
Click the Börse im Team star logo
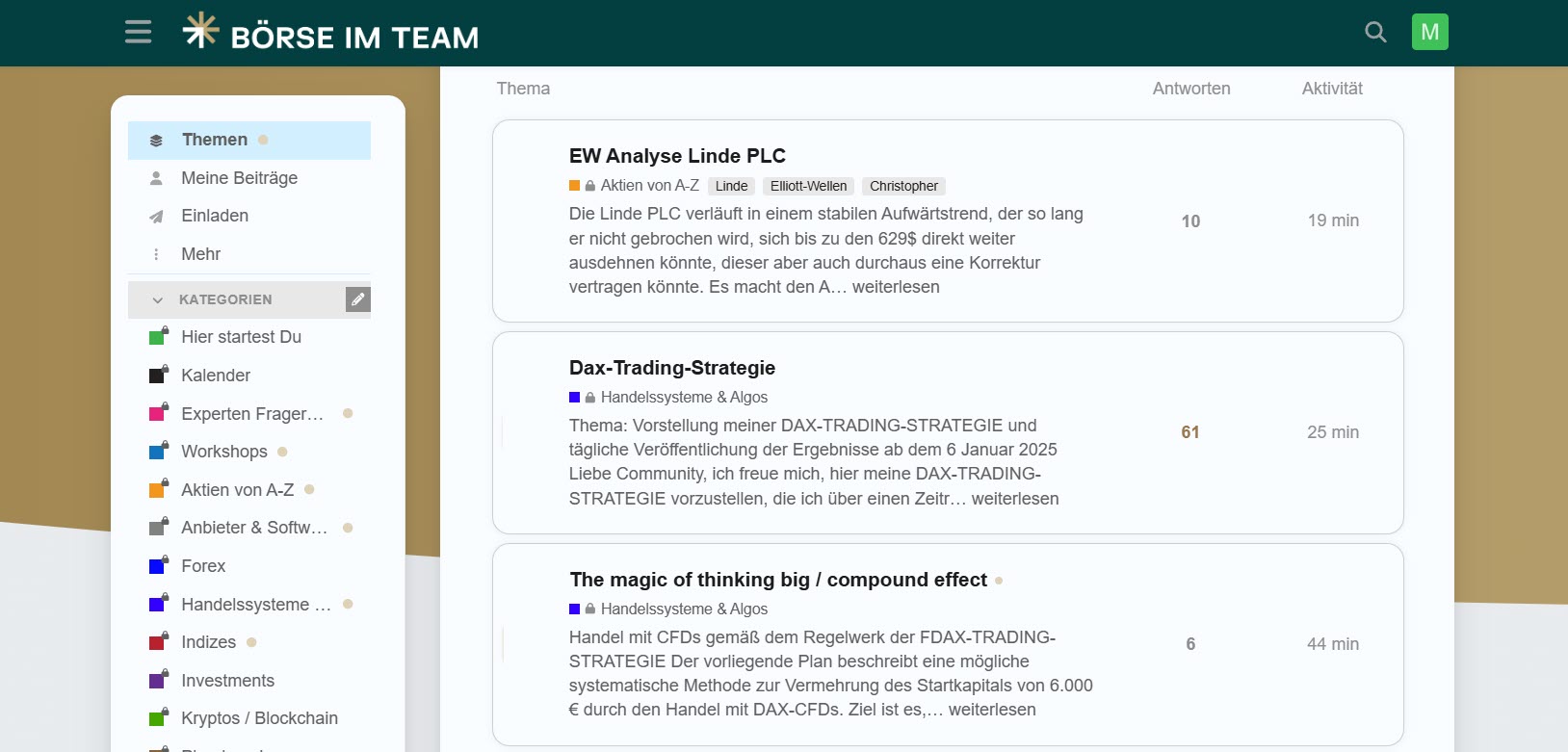(200, 31)
